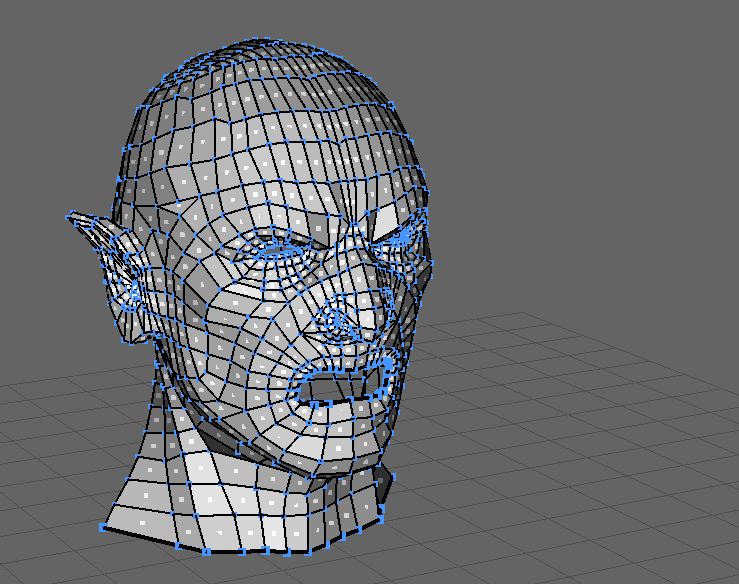This screenshot has height=584, width=739.
Task: Click the large white face beside the head's eye
Action: [x=386, y=222]
